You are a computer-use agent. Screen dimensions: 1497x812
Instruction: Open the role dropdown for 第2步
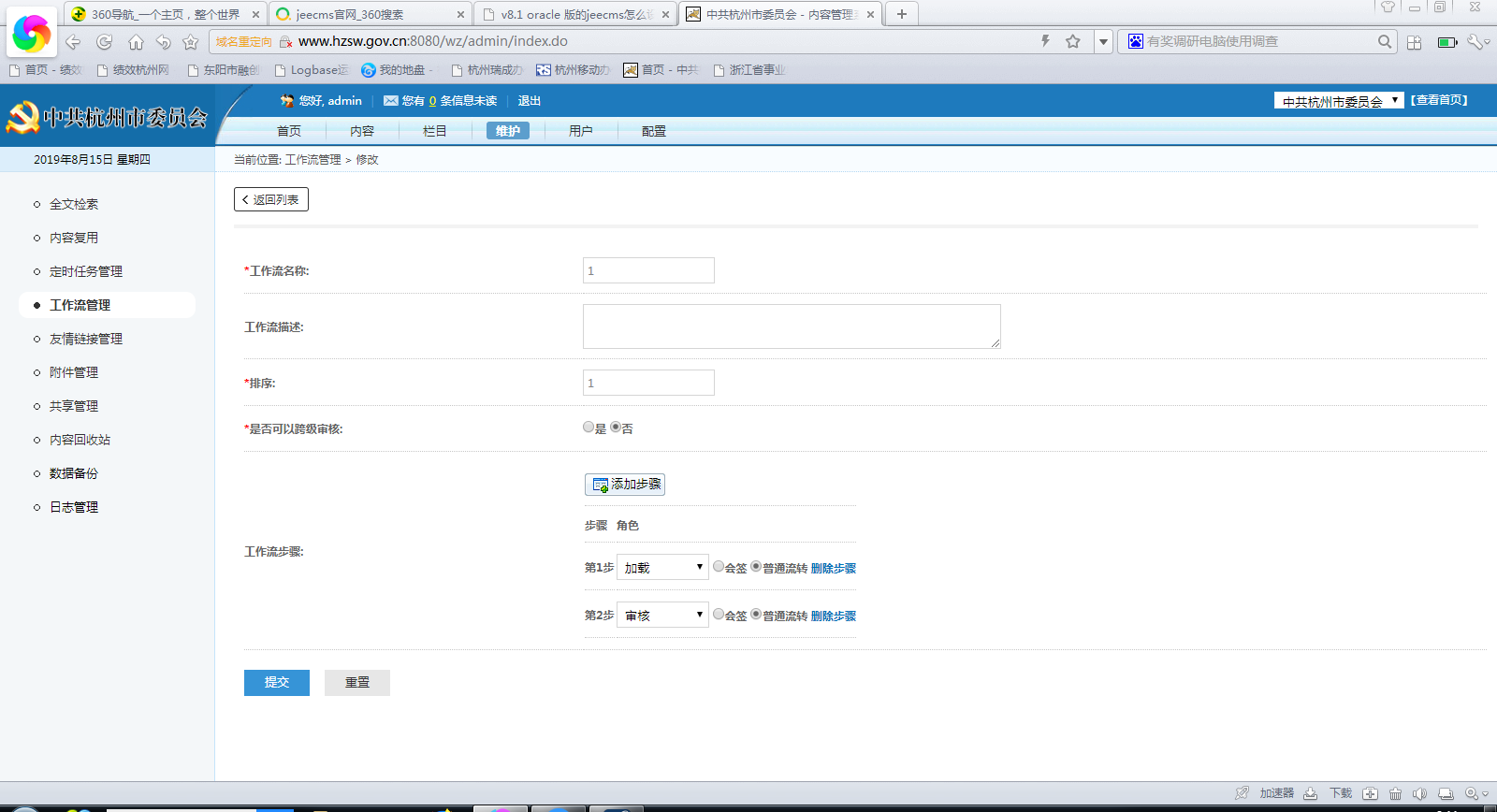point(662,615)
